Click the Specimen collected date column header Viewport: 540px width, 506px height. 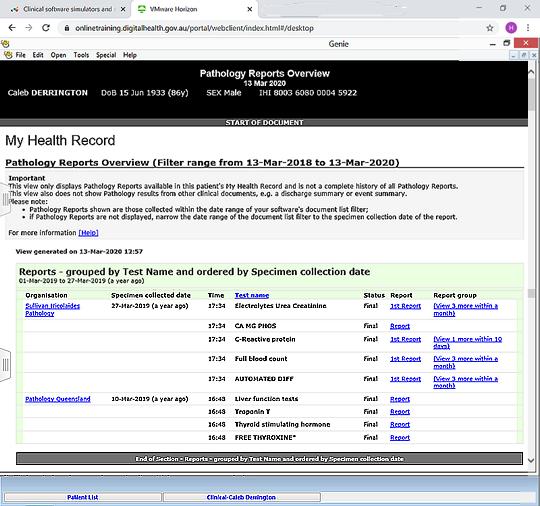(x=151, y=295)
